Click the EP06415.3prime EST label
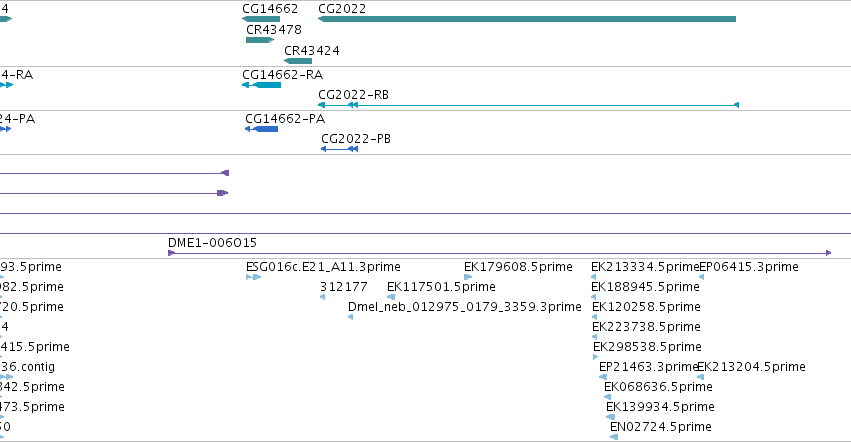The width and height of the screenshot is (851, 442). pos(749,267)
